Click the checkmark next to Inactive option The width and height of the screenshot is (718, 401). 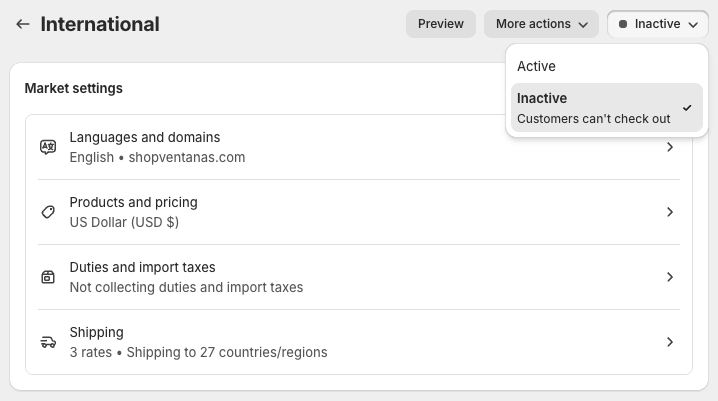tap(687, 108)
